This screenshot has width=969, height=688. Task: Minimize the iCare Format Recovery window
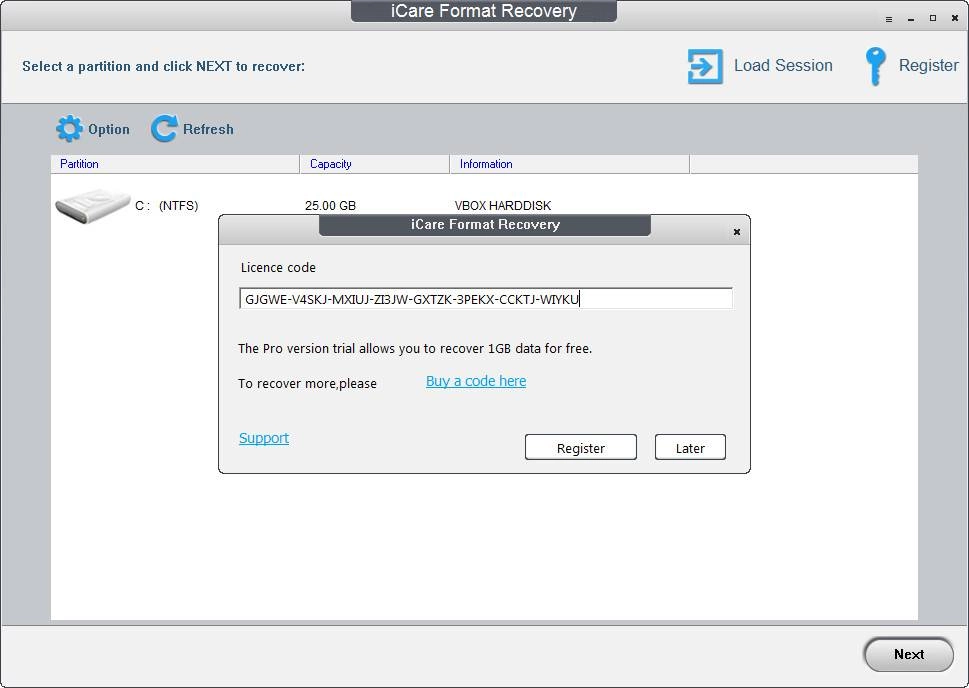[x=911, y=19]
